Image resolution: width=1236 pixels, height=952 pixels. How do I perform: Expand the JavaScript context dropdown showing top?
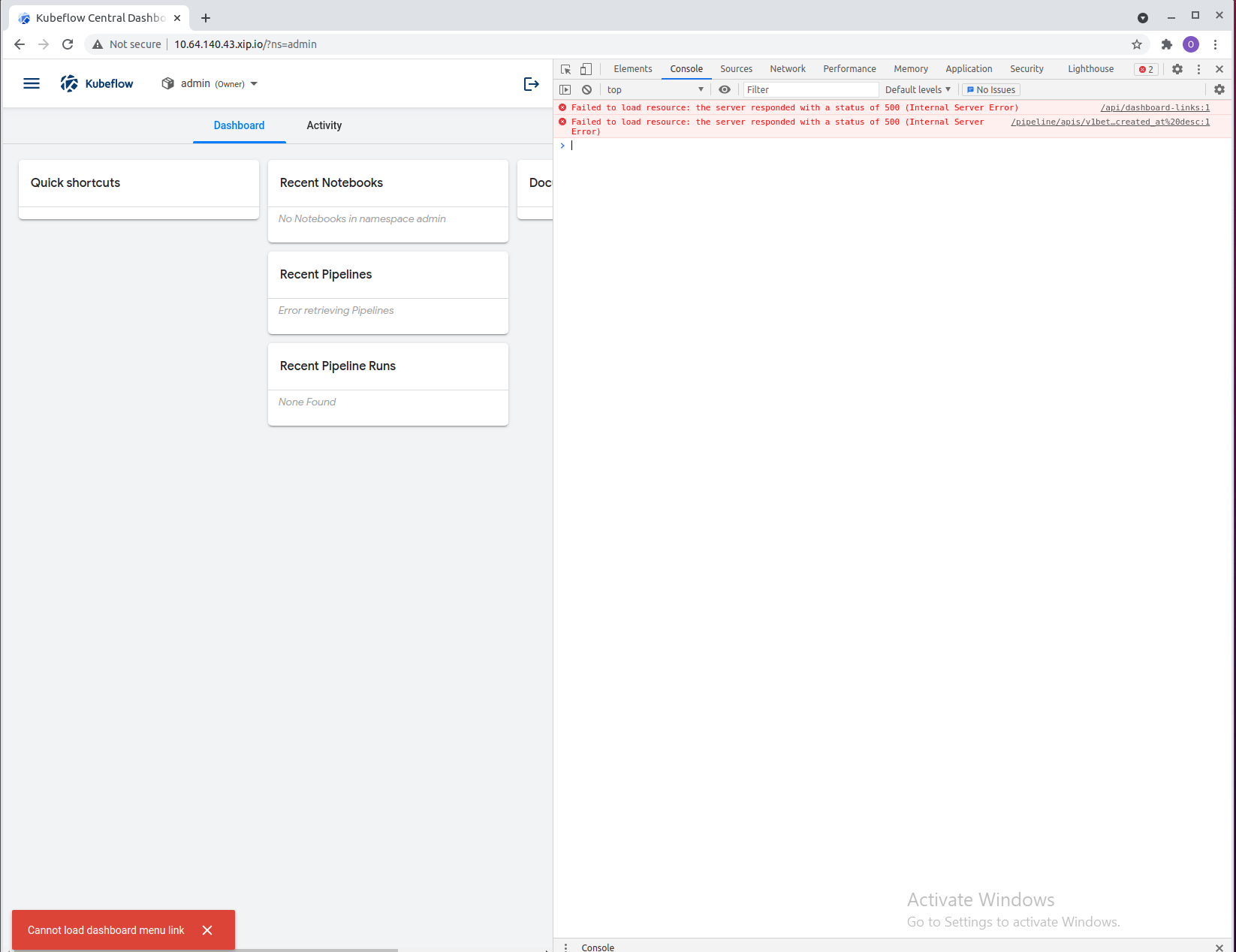point(654,89)
